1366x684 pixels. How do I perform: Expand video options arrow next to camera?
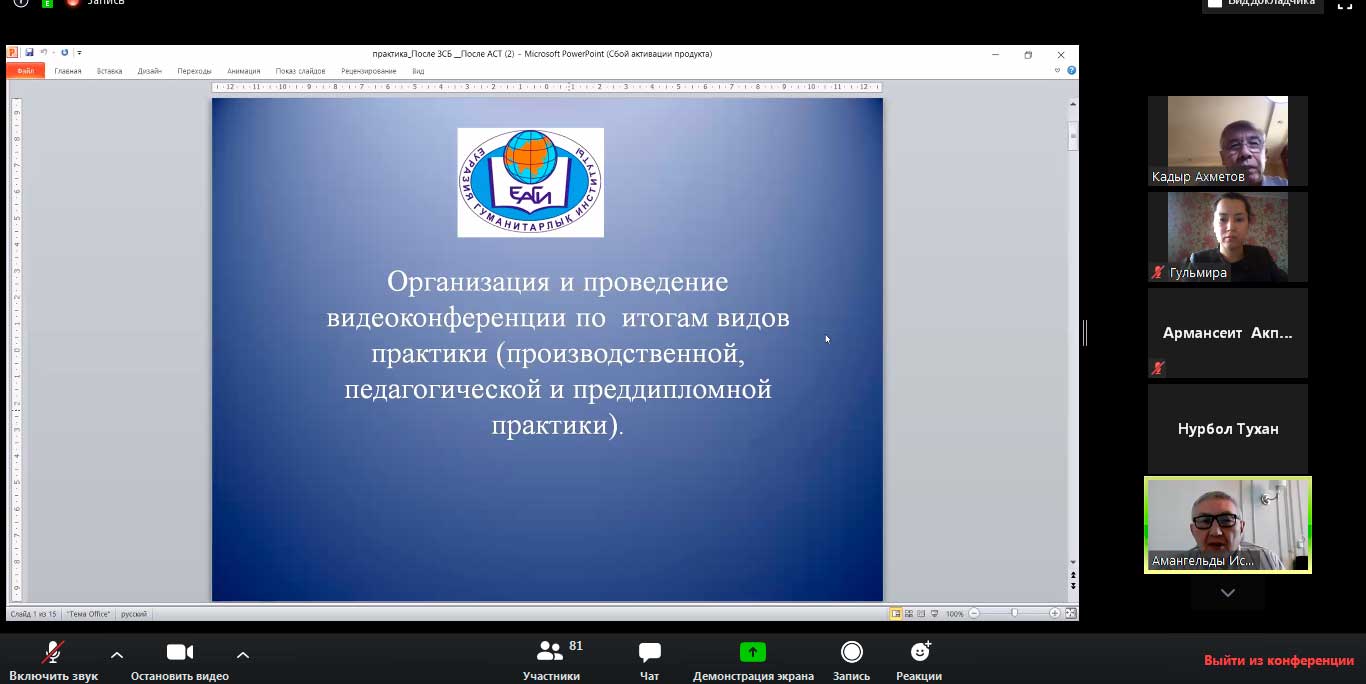(x=242, y=655)
